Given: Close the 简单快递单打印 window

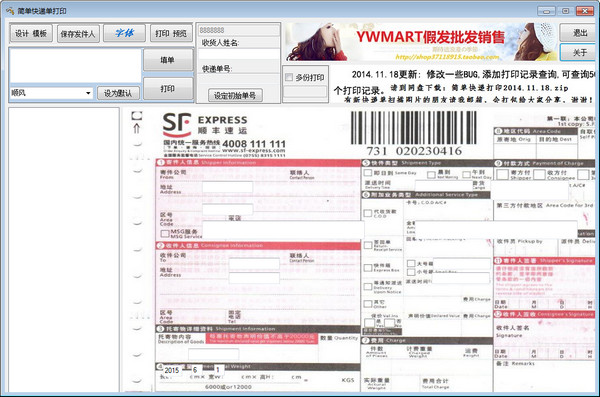Looking at the screenshot, I should pyautogui.click(x=585, y=11).
